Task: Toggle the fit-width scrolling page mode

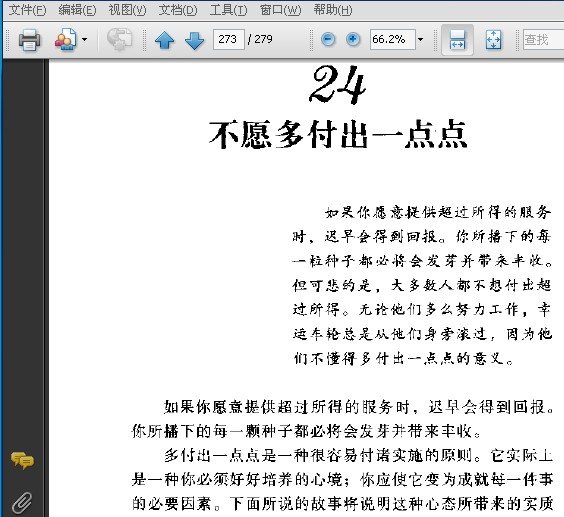Action: click(x=457, y=40)
